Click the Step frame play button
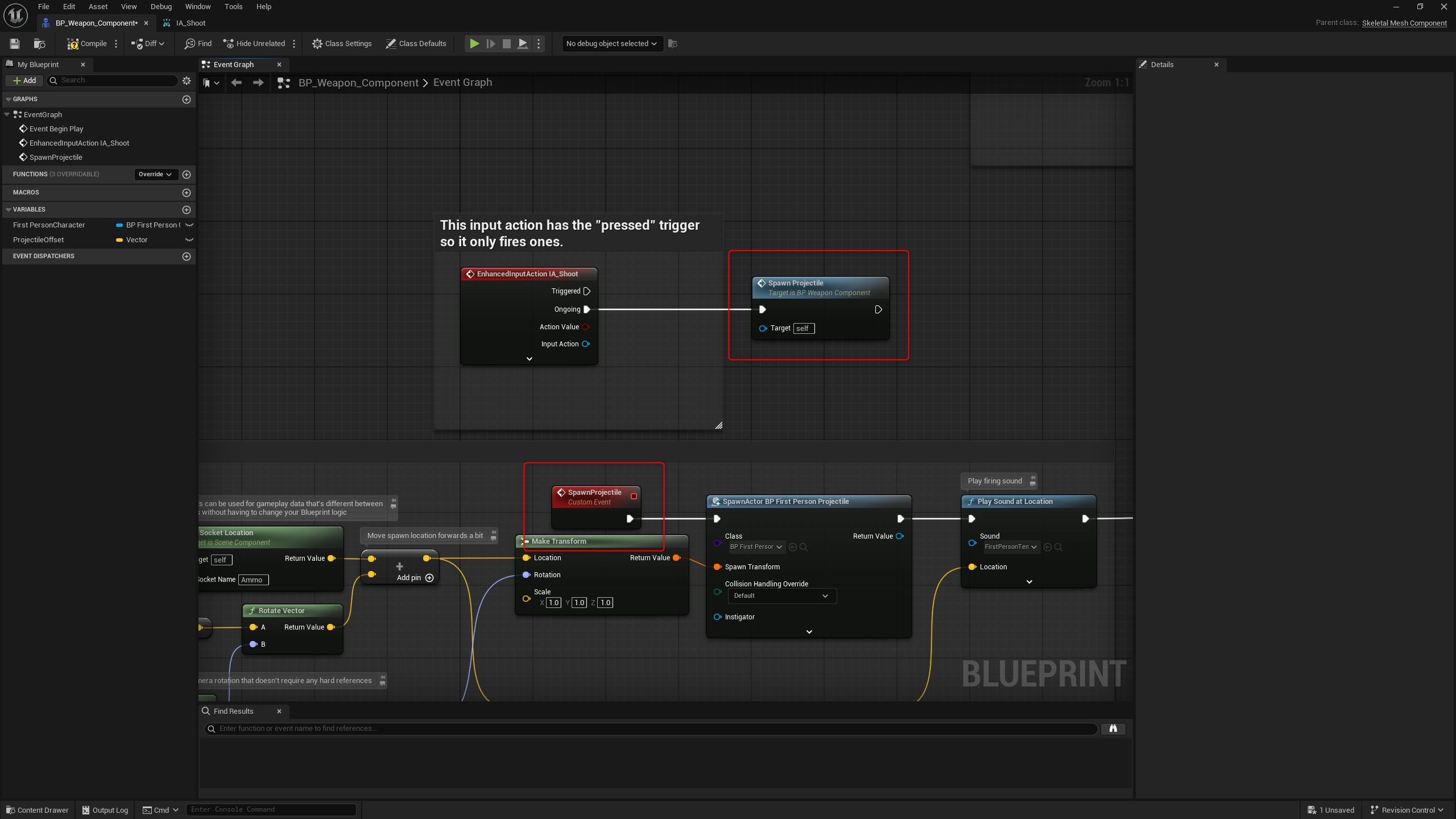Image resolution: width=1456 pixels, height=819 pixels. 490,43
